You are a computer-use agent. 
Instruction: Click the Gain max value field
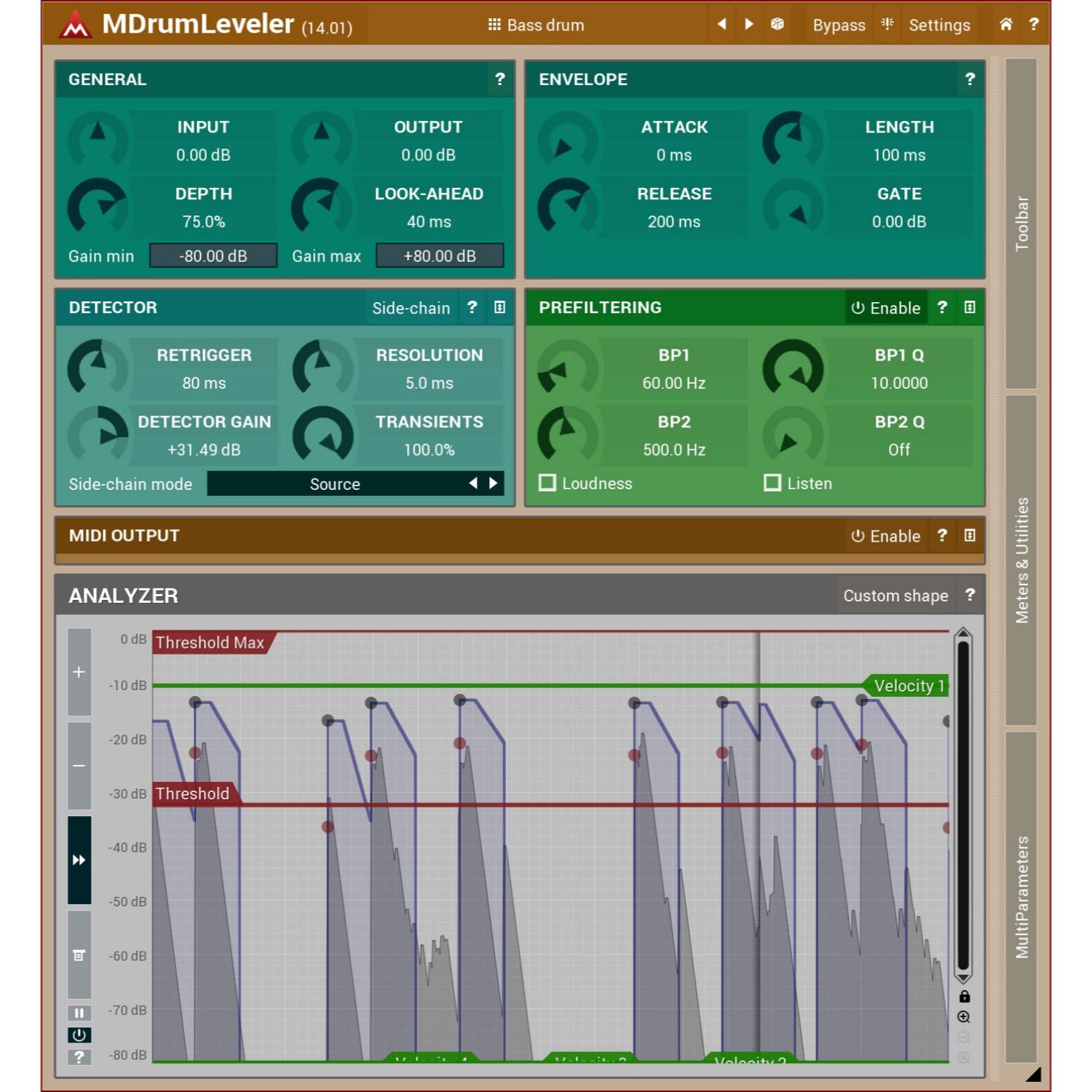click(x=440, y=256)
